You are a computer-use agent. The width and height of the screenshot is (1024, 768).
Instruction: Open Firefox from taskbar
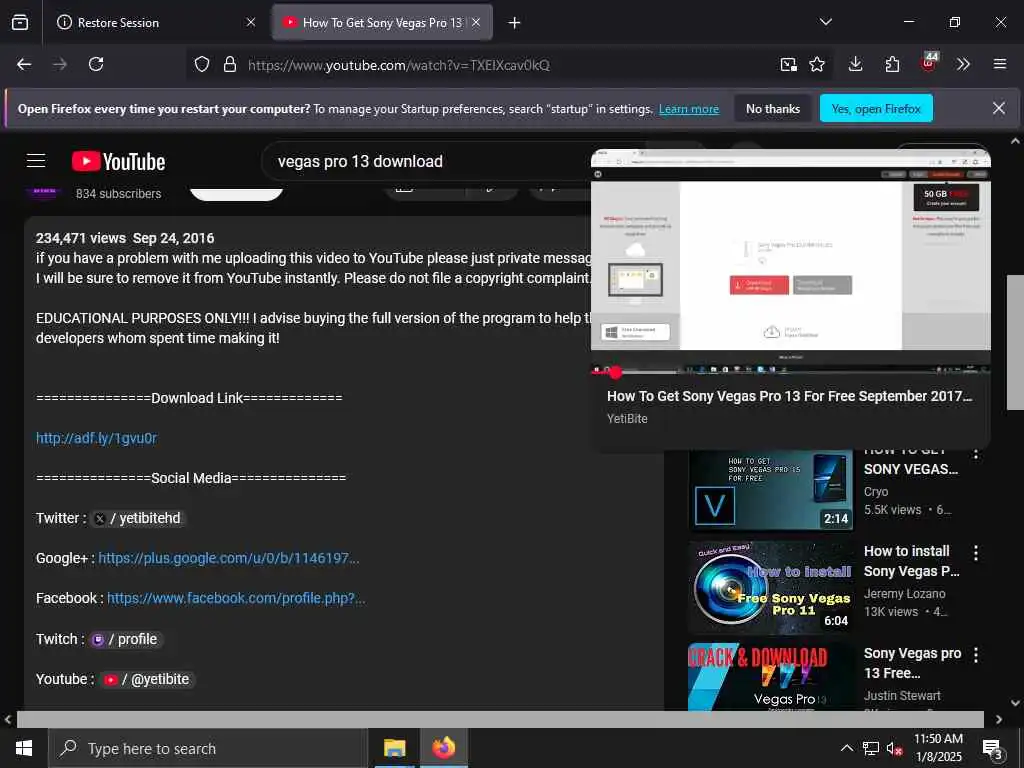coord(443,748)
